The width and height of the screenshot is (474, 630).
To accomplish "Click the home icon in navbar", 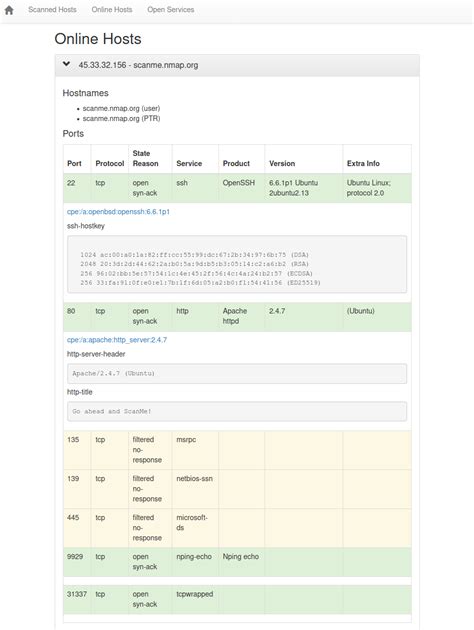I will [9, 10].
